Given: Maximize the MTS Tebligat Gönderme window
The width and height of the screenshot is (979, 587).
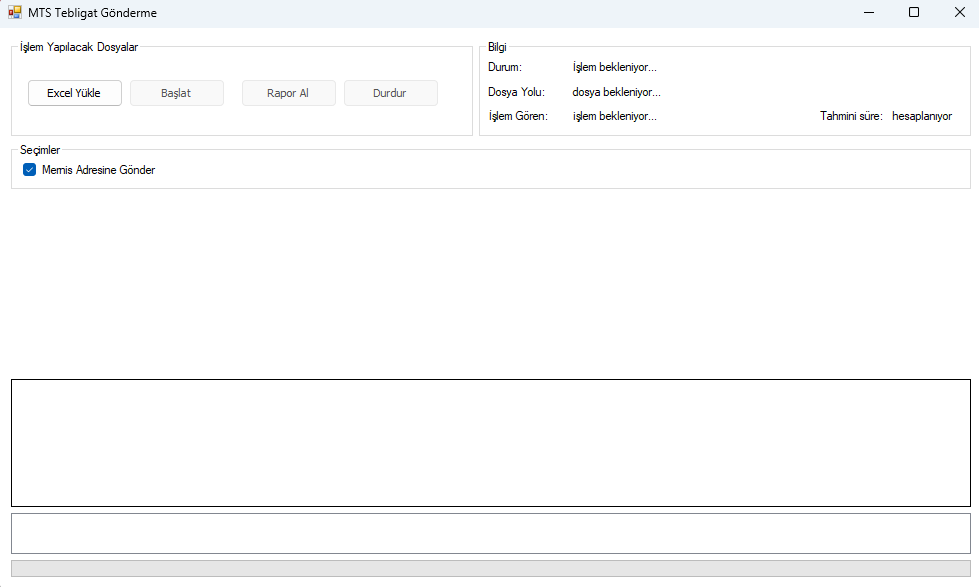Looking at the screenshot, I should tap(914, 12).
